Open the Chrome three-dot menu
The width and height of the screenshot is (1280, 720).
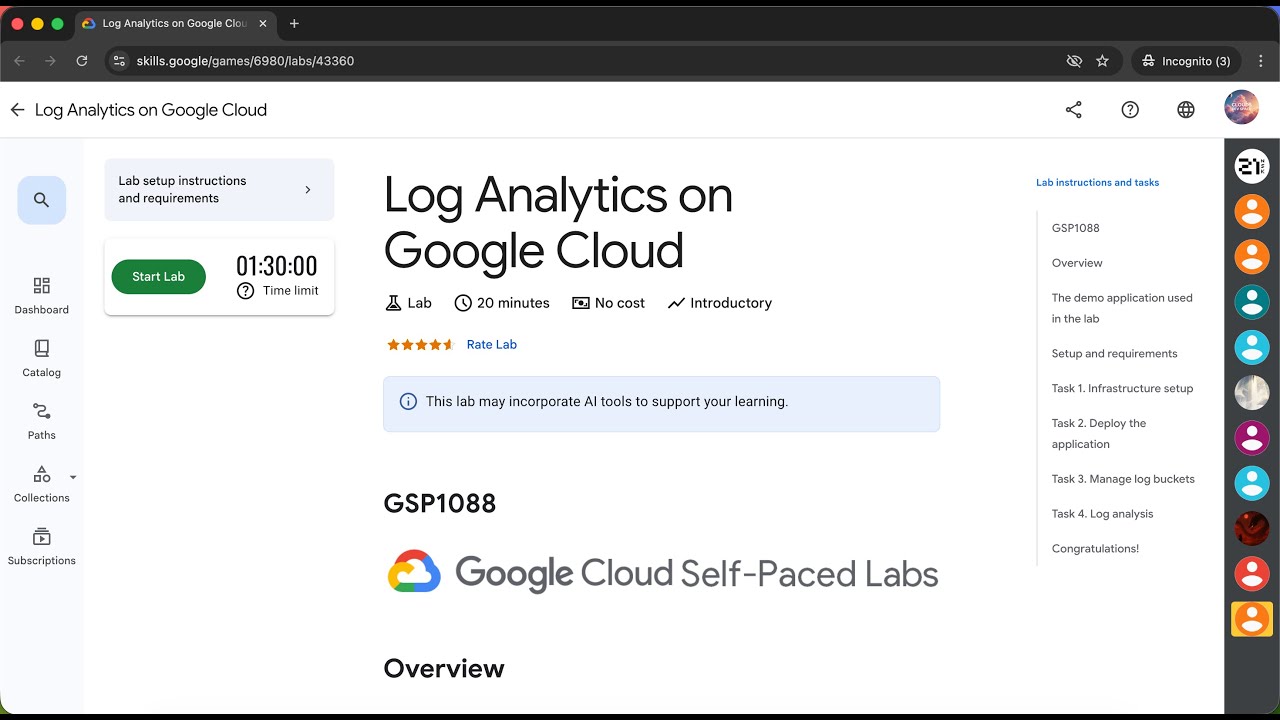coord(1261,61)
